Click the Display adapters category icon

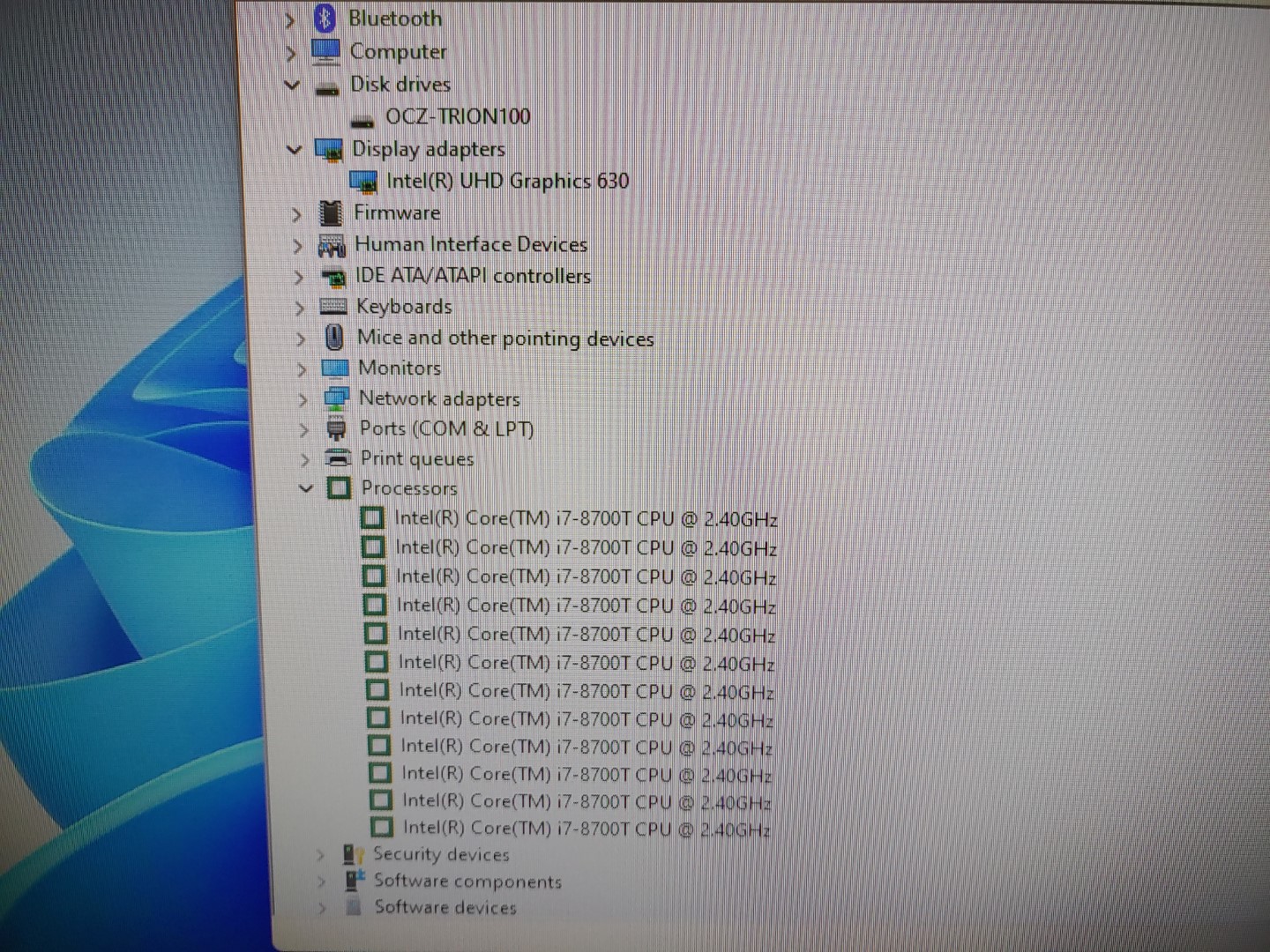pos(329,150)
